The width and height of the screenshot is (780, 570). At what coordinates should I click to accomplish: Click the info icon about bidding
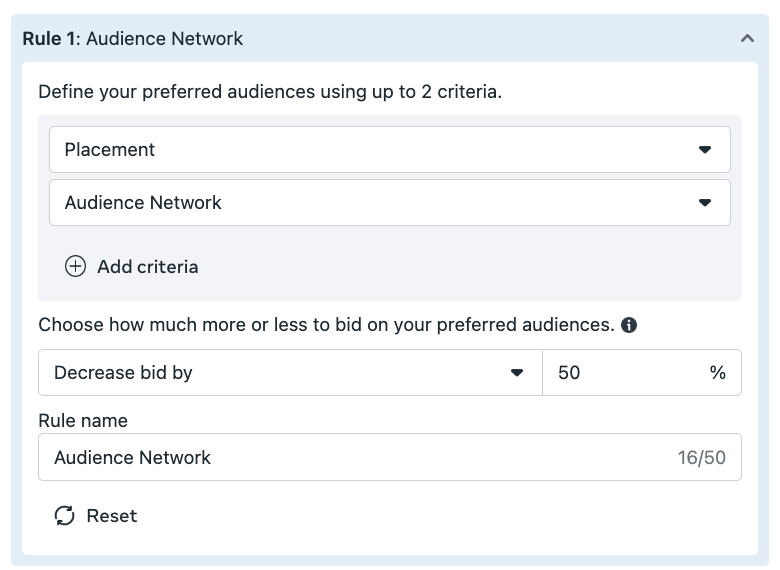(x=629, y=325)
